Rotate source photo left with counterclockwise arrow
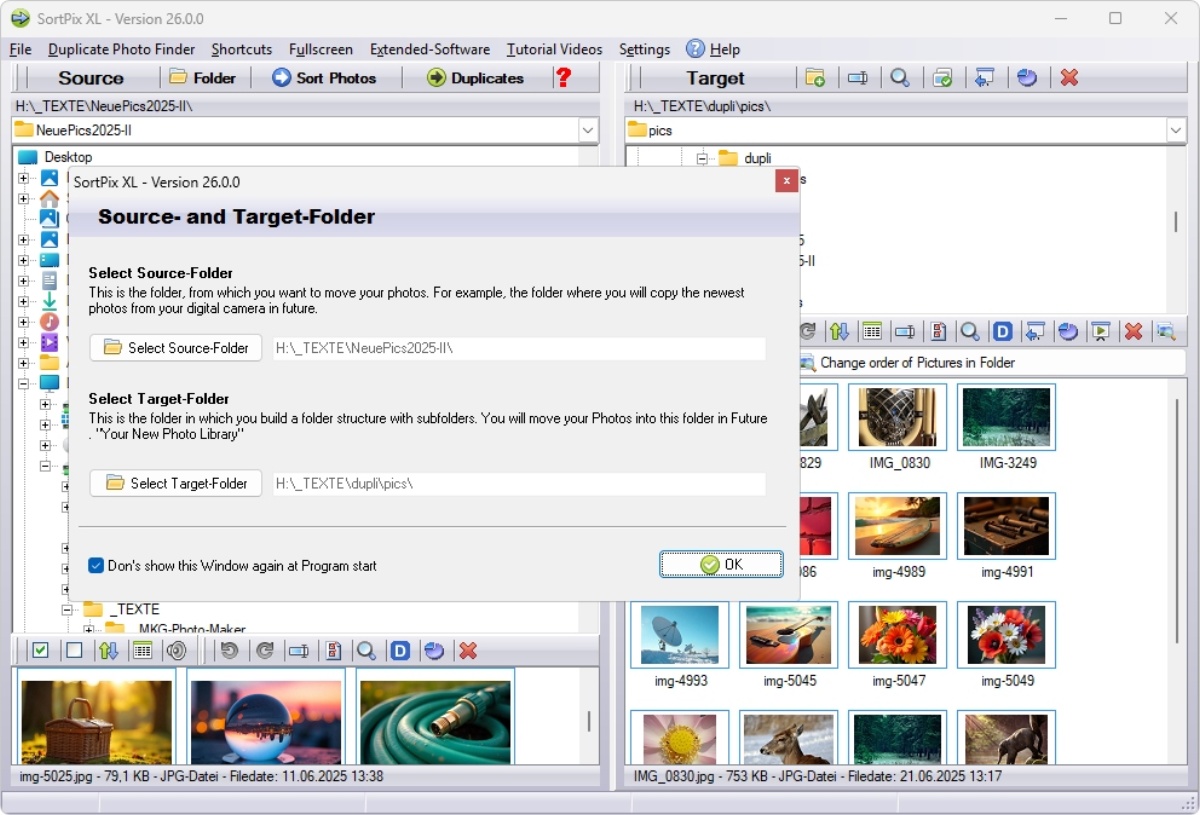This screenshot has width=1200, height=815. [230, 651]
